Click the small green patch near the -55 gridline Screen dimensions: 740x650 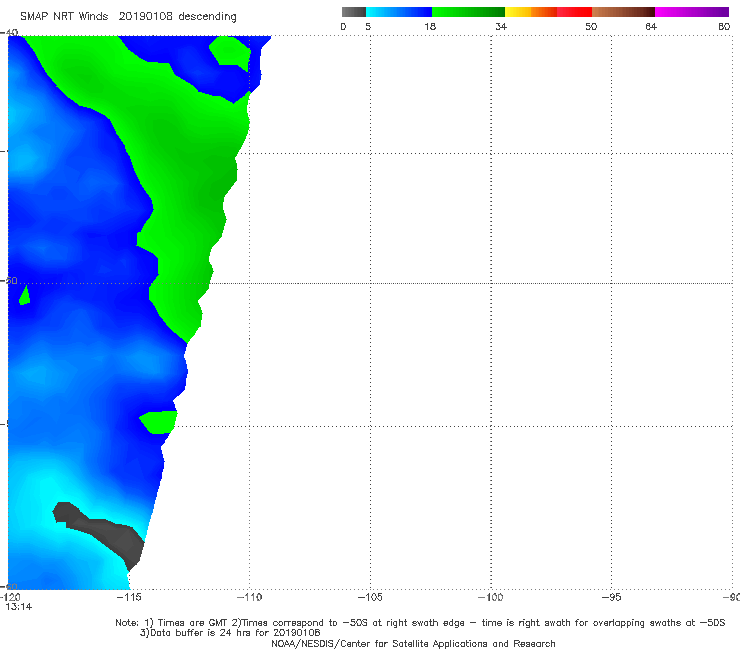pyautogui.click(x=160, y=422)
